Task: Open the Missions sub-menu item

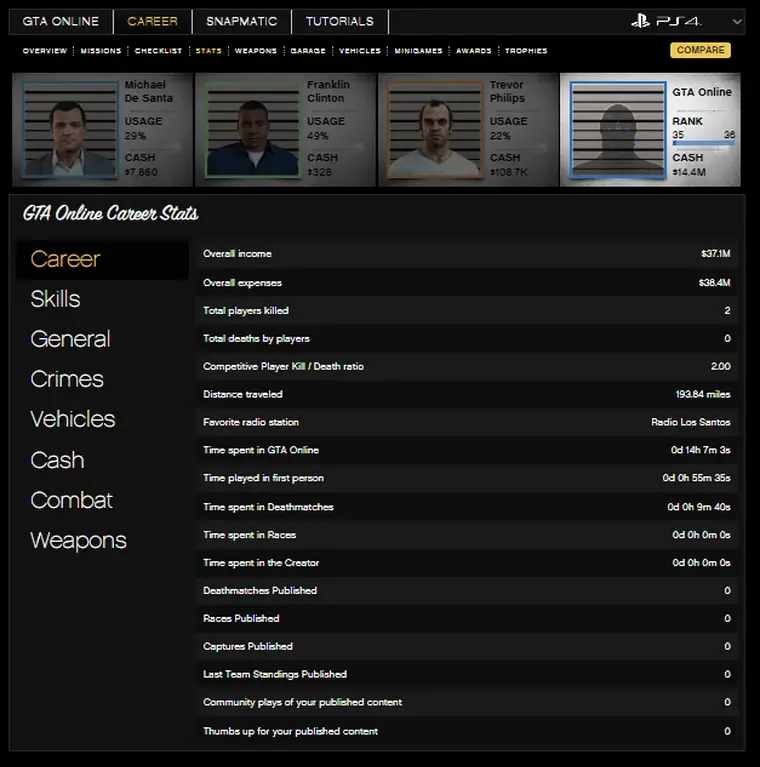Action: point(101,51)
